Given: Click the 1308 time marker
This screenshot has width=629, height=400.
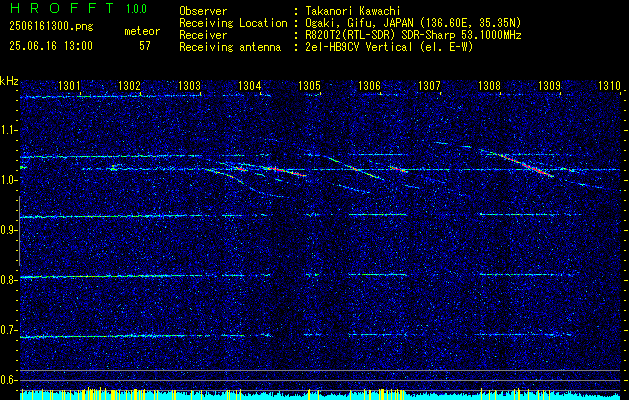Looking at the screenshot, I should click(489, 85).
